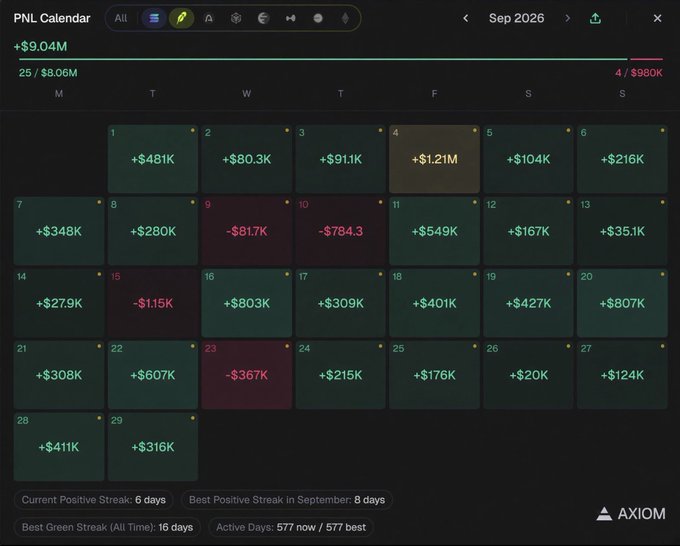
Task: Open day 11 cell showing +$549K
Action: tap(435, 231)
